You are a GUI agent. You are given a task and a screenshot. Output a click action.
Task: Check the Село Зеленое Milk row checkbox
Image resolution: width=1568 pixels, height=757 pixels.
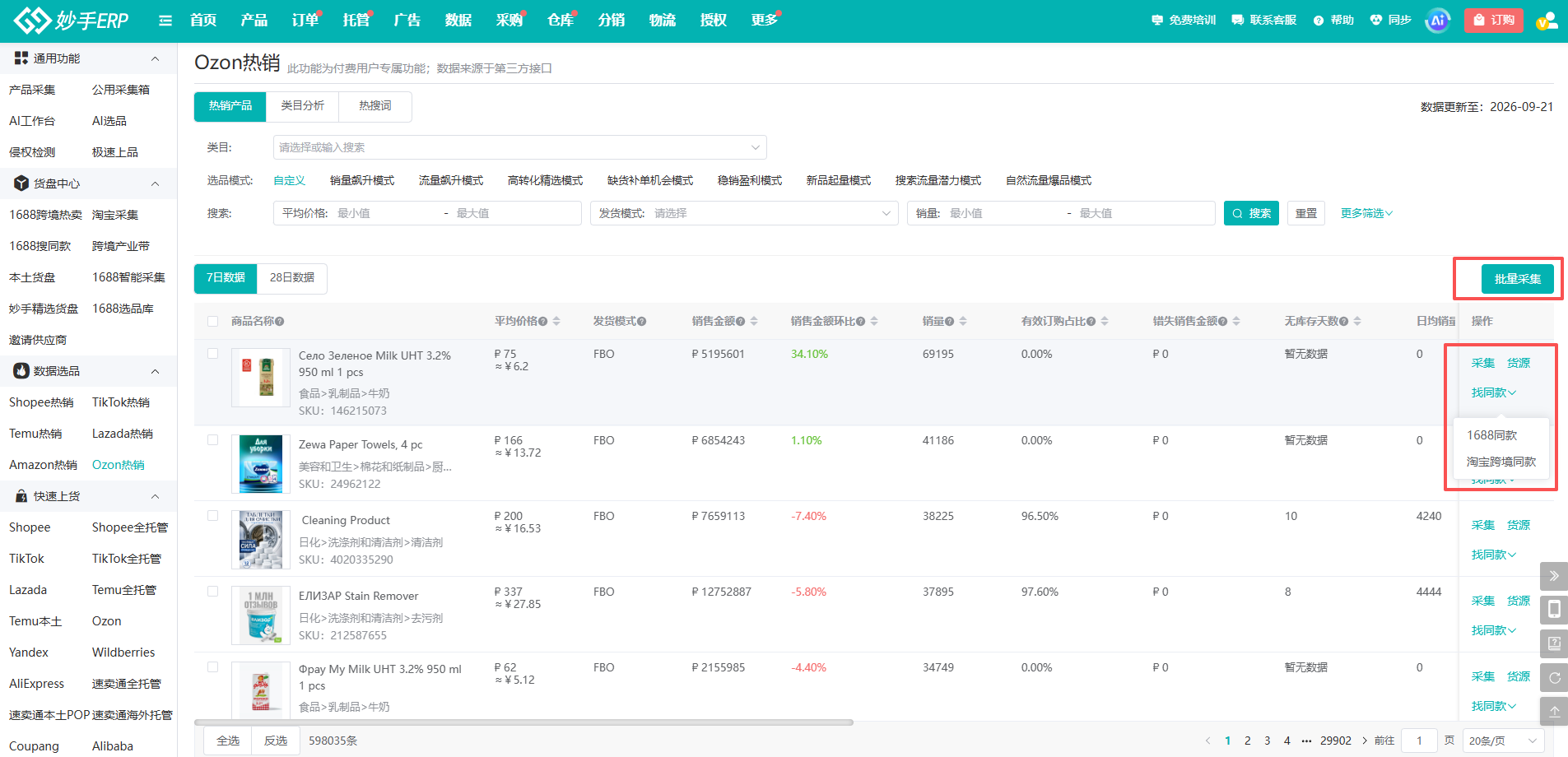pyautogui.click(x=213, y=354)
